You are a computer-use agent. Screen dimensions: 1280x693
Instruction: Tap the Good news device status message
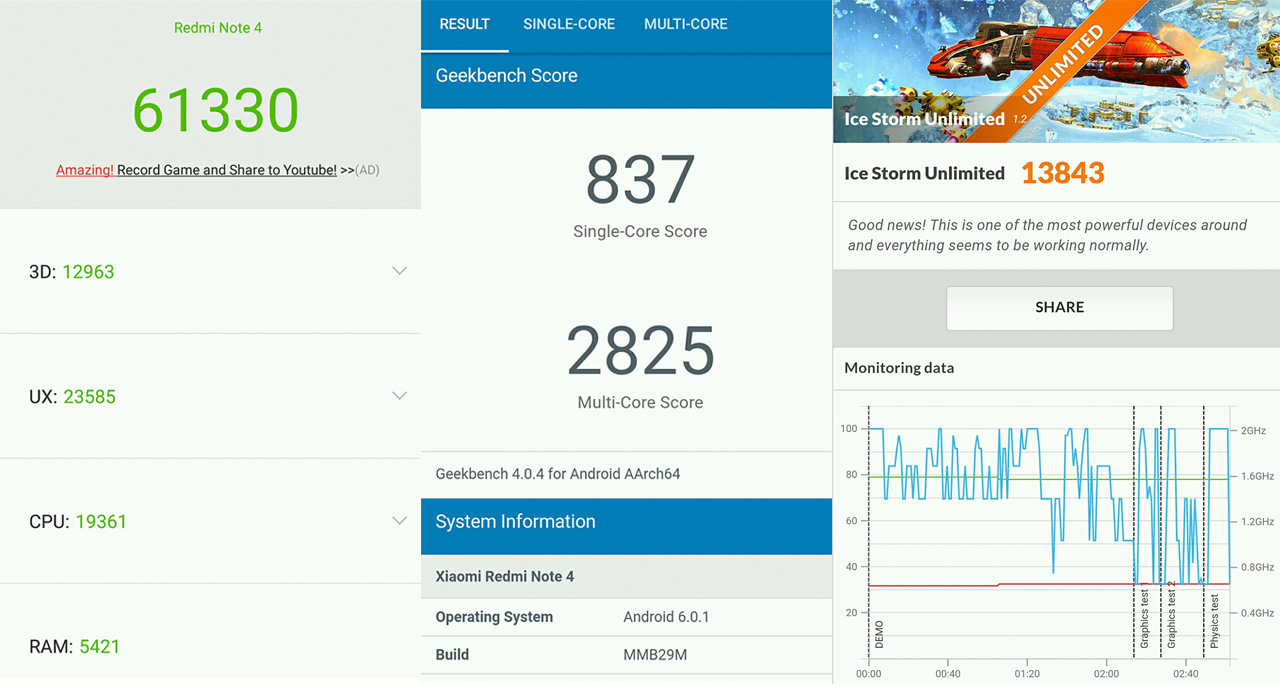[1047, 235]
